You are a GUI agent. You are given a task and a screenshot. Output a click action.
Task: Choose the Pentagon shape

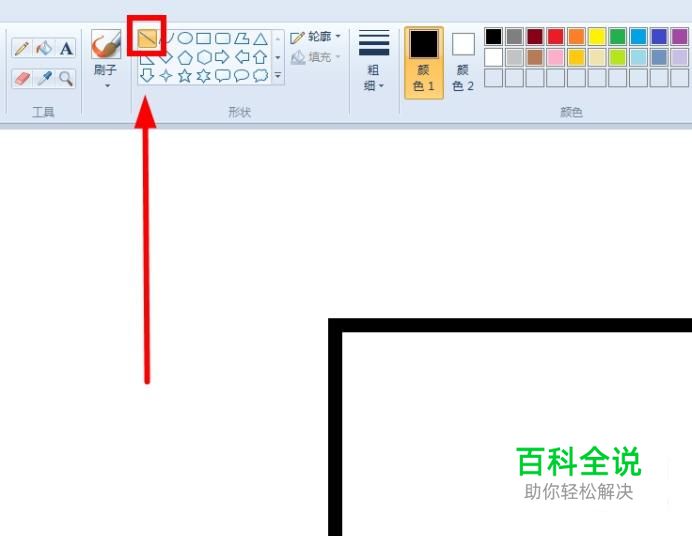pyautogui.click(x=185, y=57)
